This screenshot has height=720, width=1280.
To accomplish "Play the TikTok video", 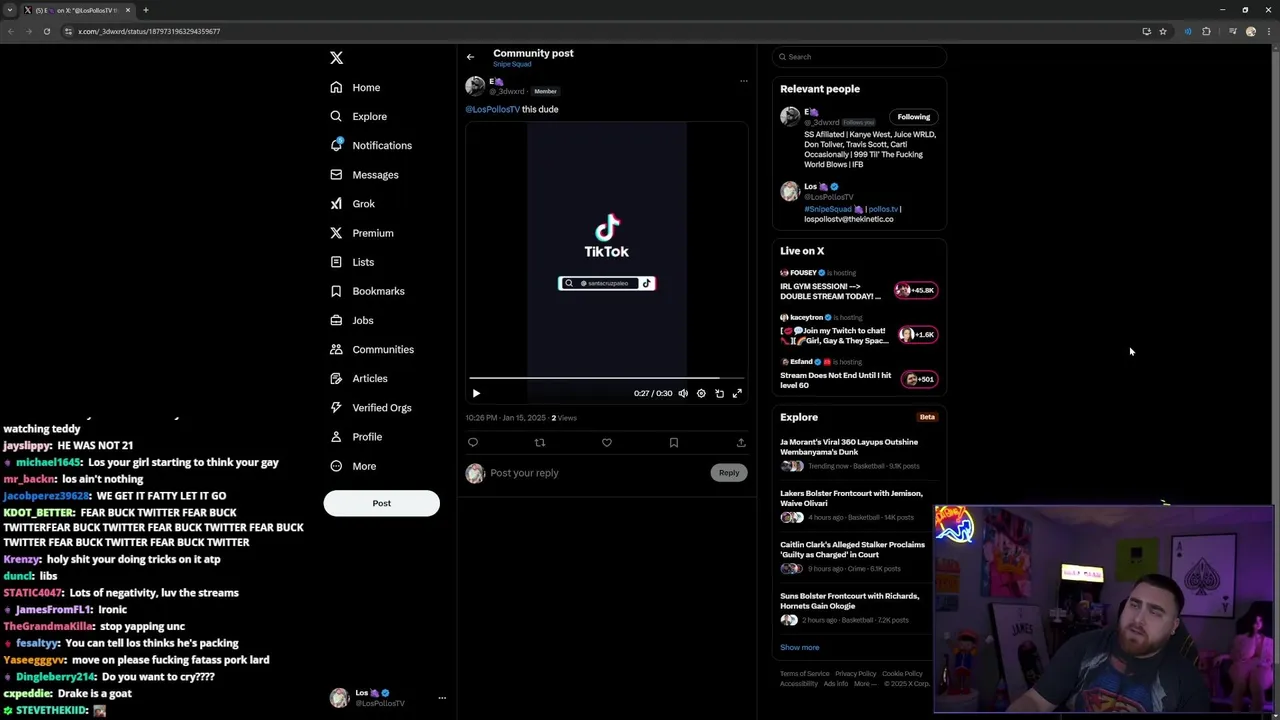I will tap(476, 393).
